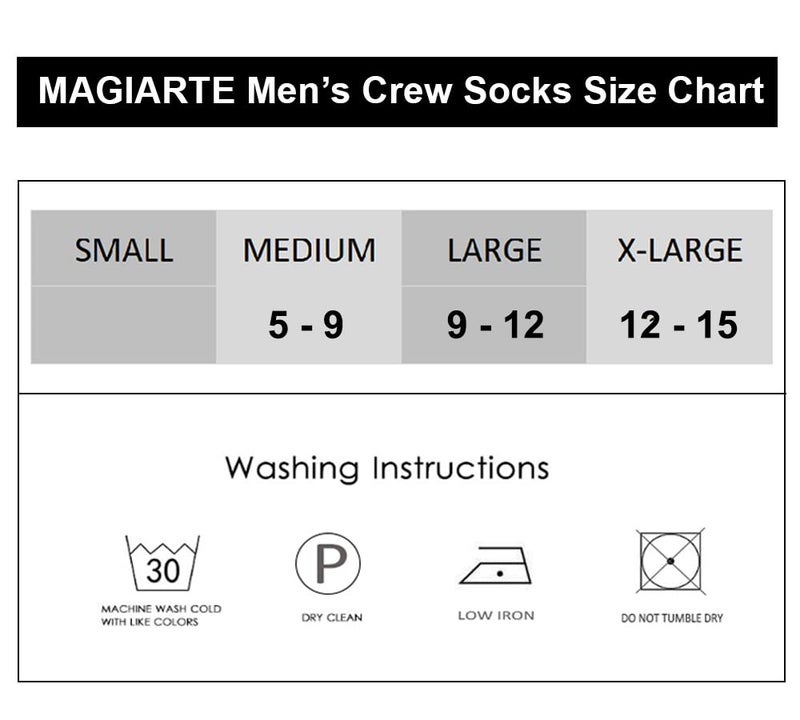Image resolution: width=800 pixels, height=720 pixels.
Task: Click the do not tumble dry icon
Action: (670, 561)
